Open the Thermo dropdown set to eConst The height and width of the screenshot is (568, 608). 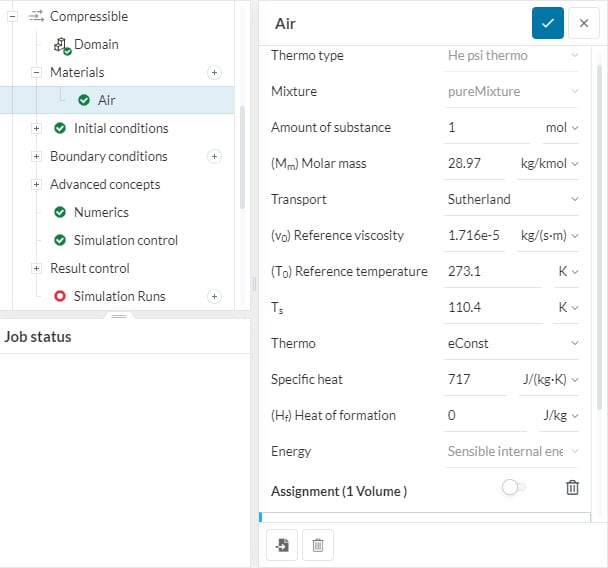point(512,343)
